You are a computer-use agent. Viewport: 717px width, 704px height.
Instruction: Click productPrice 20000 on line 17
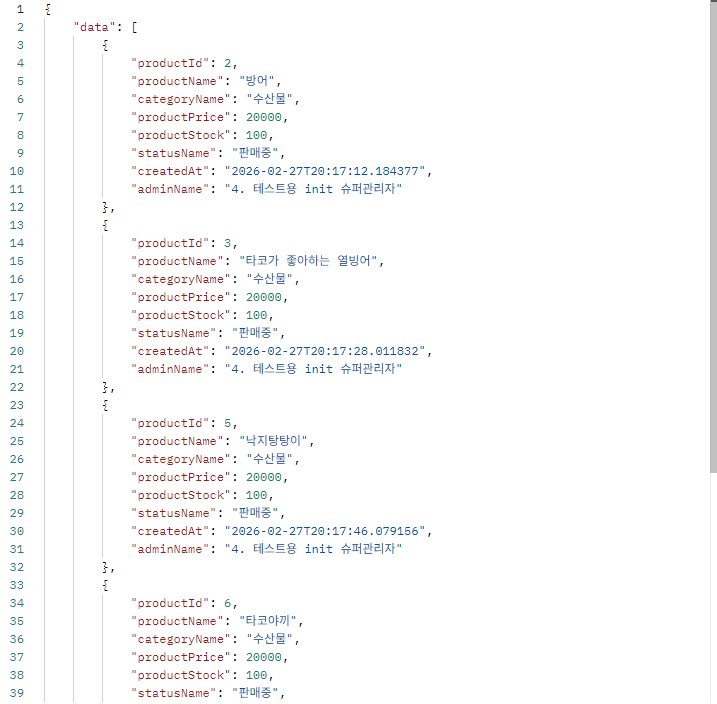(264, 297)
